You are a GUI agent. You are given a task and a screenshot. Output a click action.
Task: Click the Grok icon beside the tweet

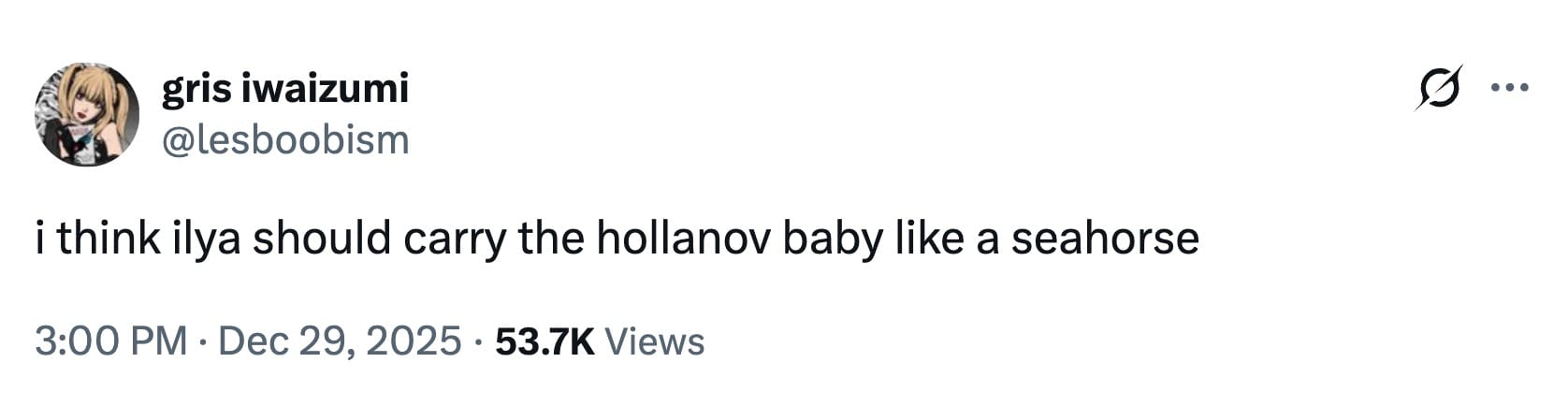1439,89
